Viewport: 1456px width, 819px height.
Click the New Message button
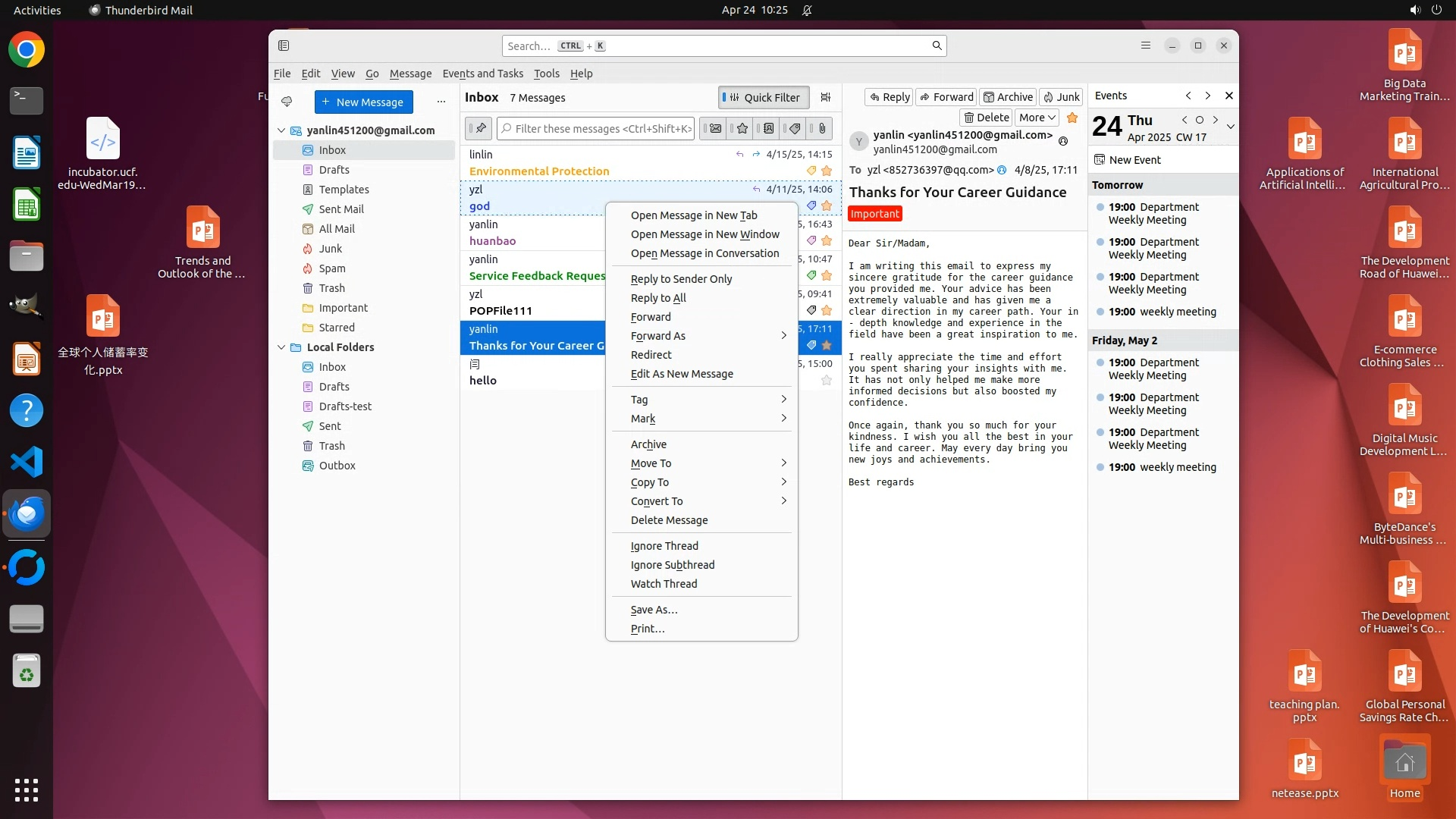click(363, 102)
